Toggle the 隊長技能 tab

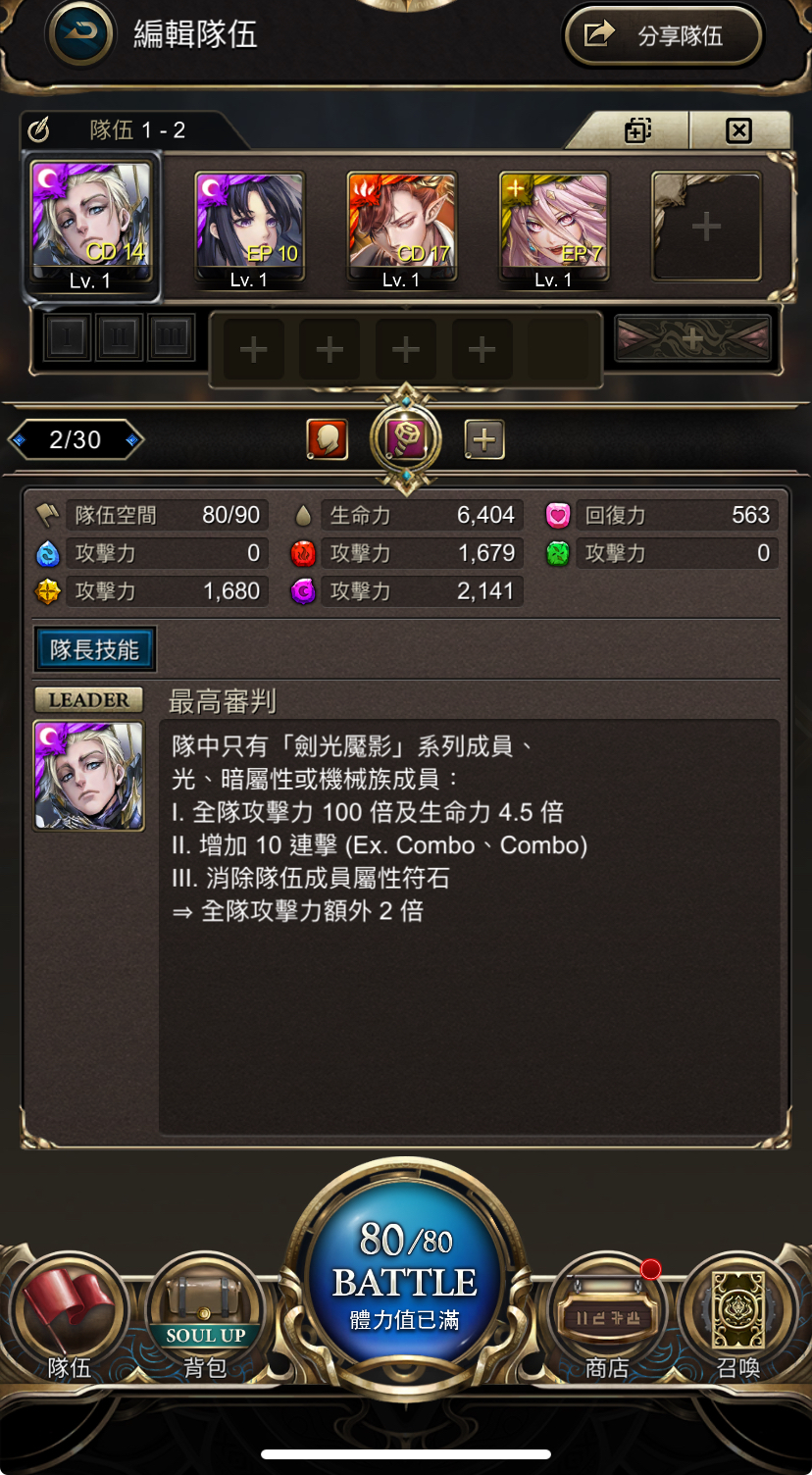(95, 649)
